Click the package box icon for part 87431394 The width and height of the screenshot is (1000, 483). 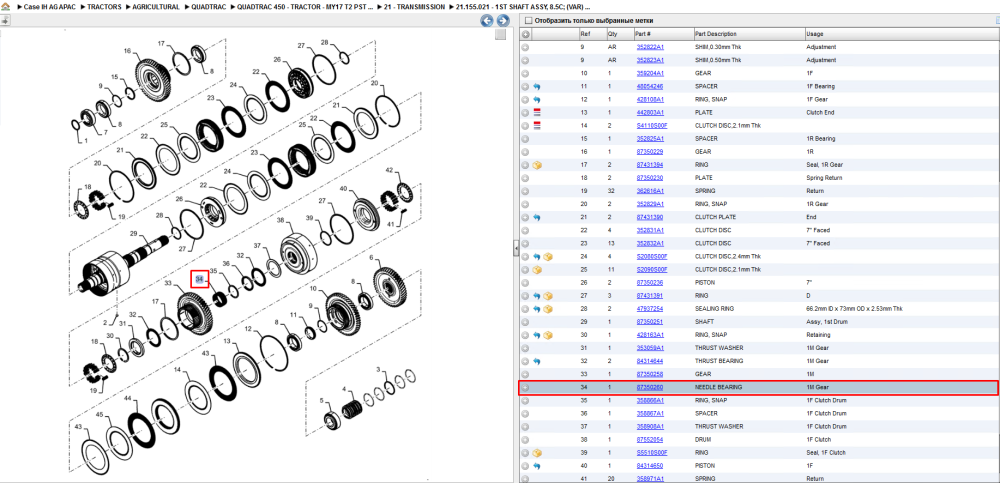click(x=537, y=165)
